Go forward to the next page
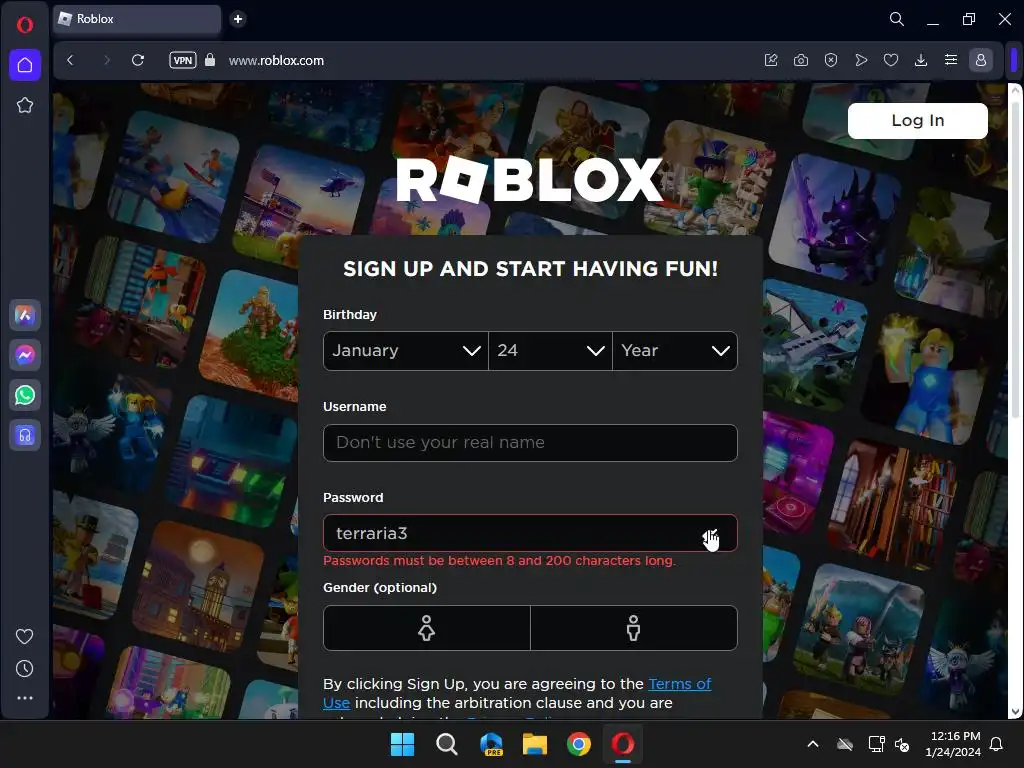Screen dimensions: 1024x768 (x=106, y=60)
